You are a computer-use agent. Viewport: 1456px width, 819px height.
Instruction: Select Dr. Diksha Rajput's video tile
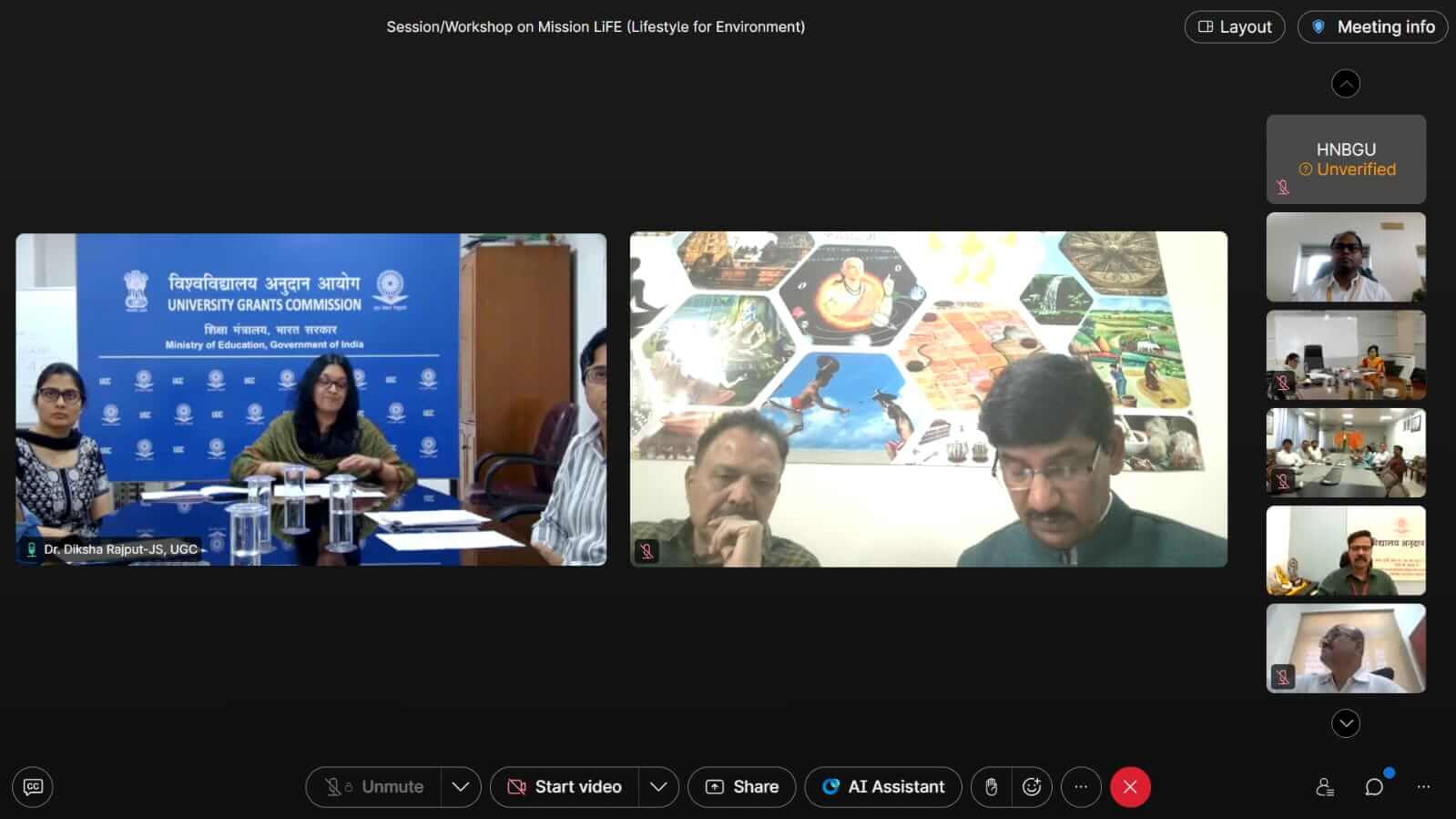pos(311,399)
